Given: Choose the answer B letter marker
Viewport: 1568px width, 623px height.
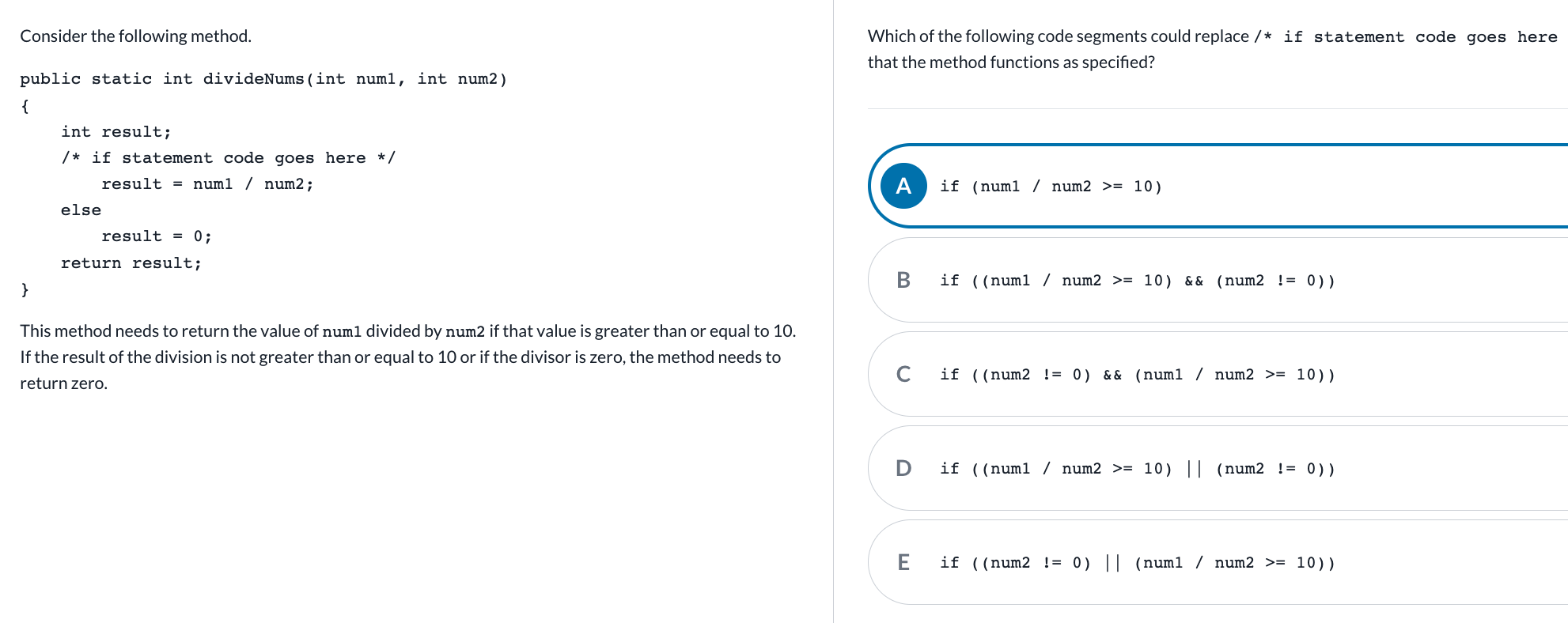Looking at the screenshot, I should 903,280.
